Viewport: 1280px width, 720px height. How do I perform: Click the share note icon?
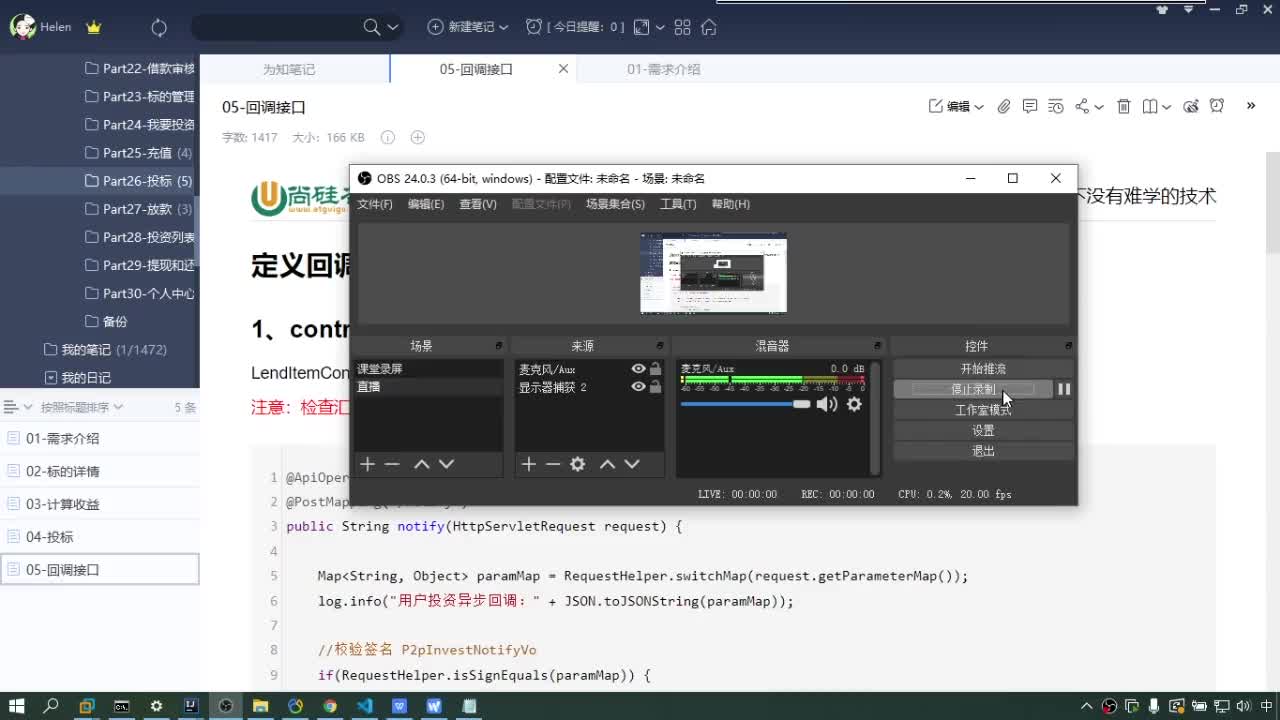coord(1081,106)
